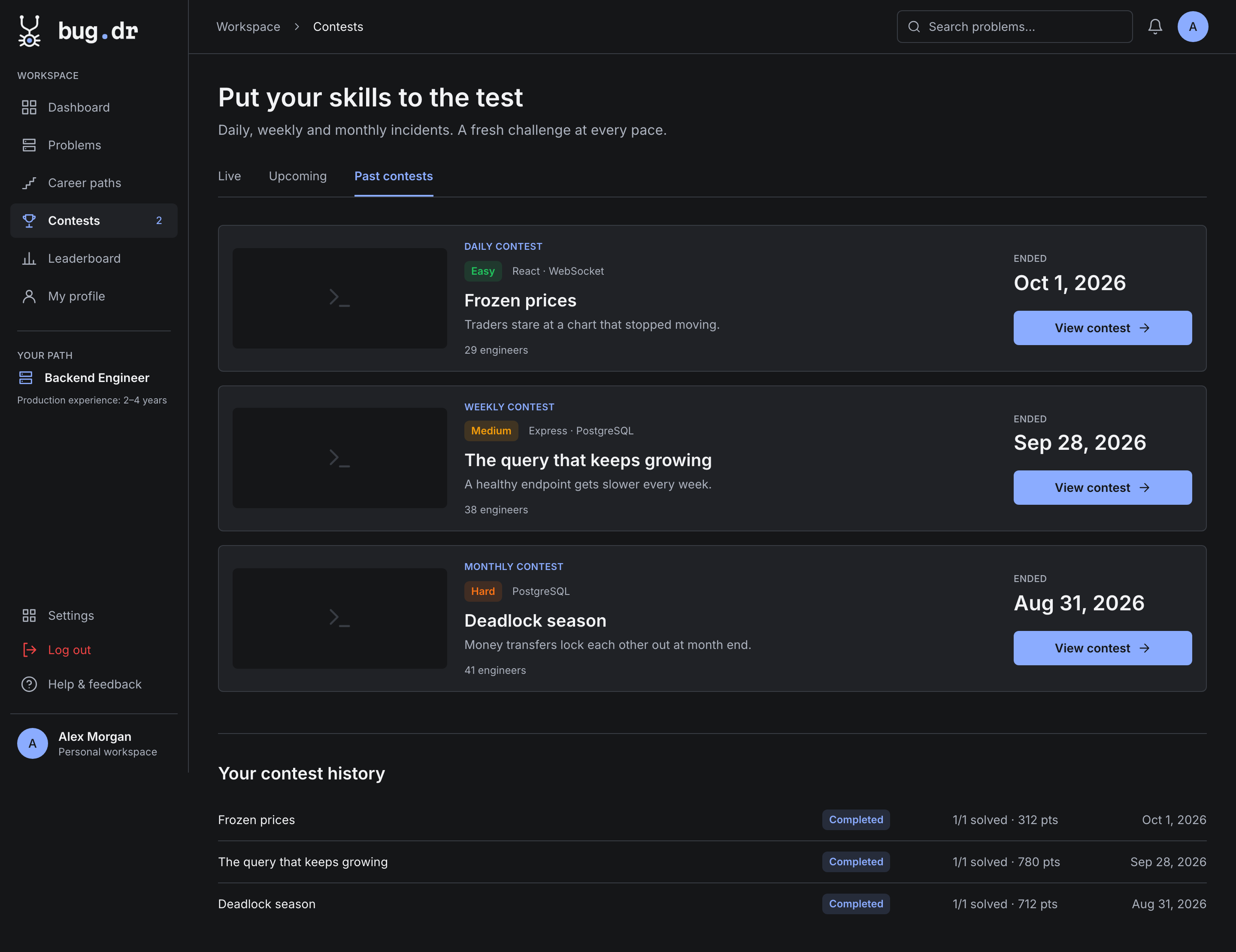The height and width of the screenshot is (952, 1236).
Task: Go to My profile
Action: pyautogui.click(x=94, y=297)
